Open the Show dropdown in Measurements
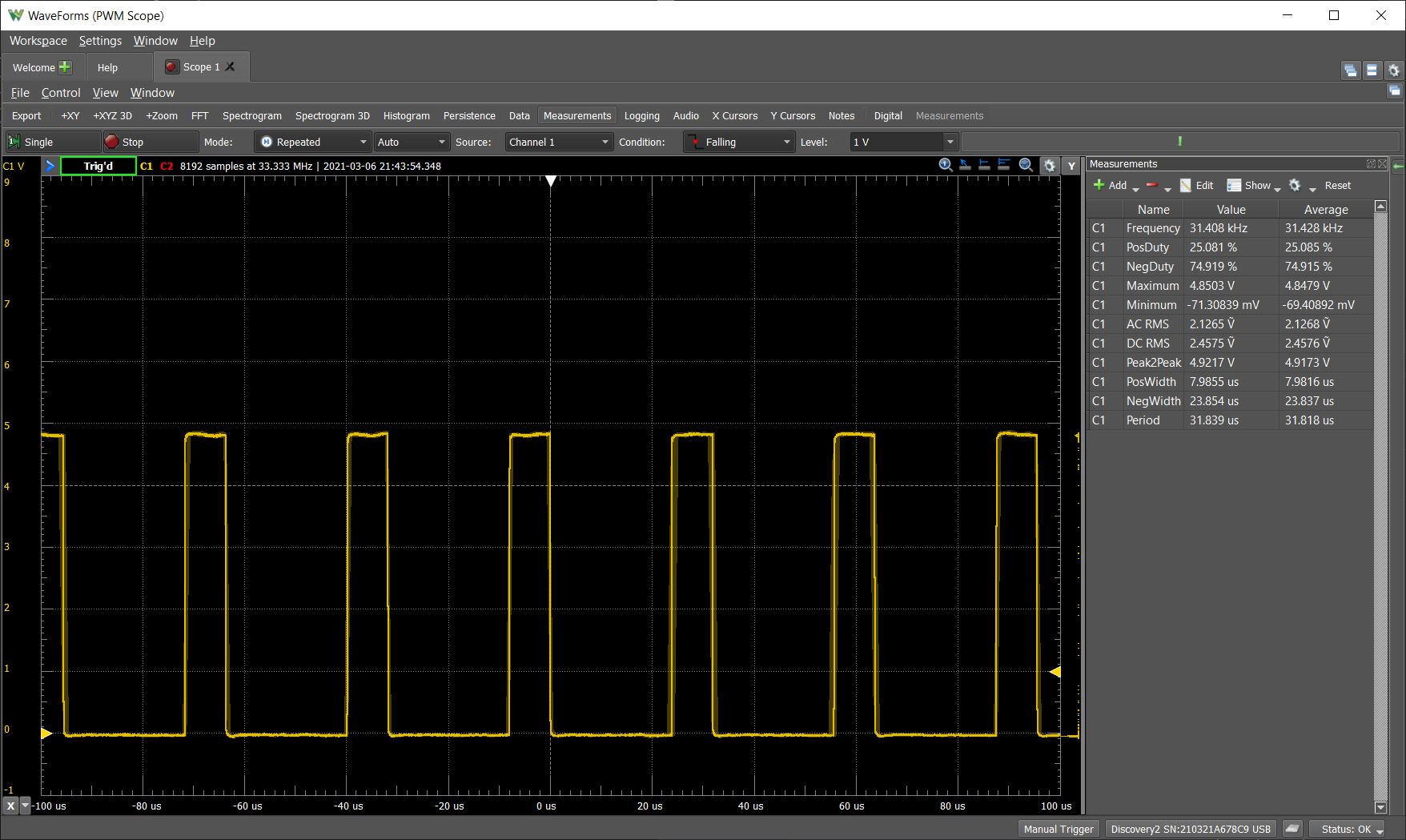Image resolution: width=1406 pixels, height=840 pixels. click(1252, 185)
